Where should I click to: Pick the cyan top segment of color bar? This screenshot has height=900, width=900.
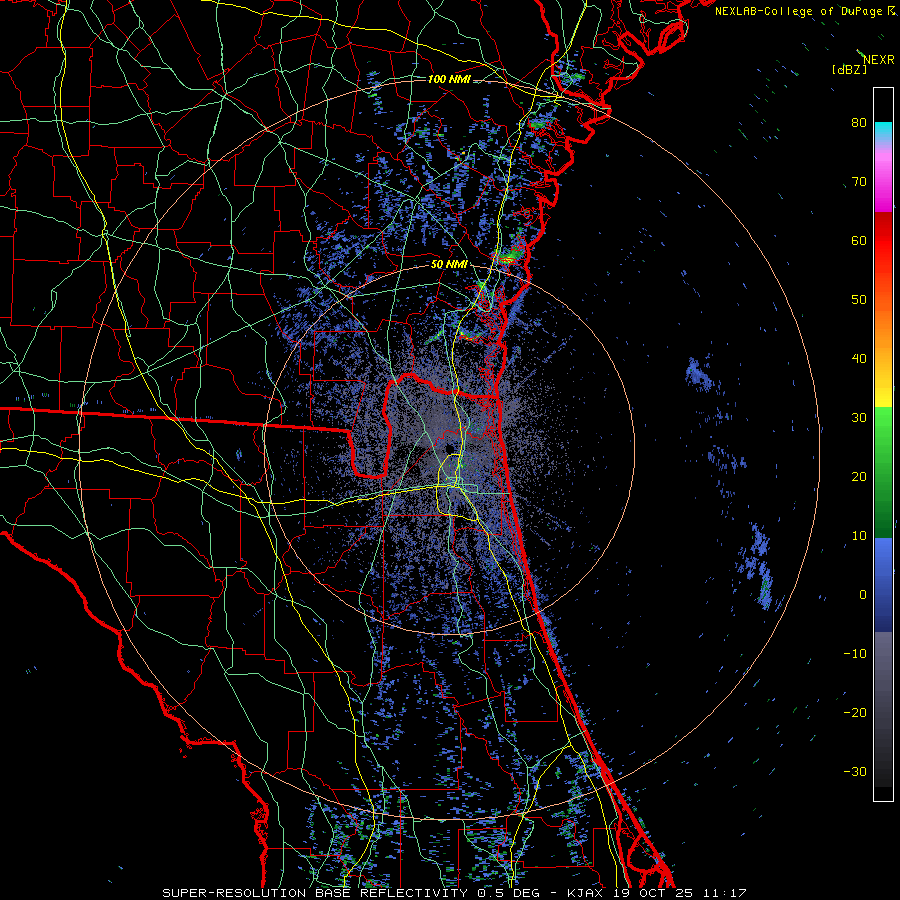pos(883,130)
